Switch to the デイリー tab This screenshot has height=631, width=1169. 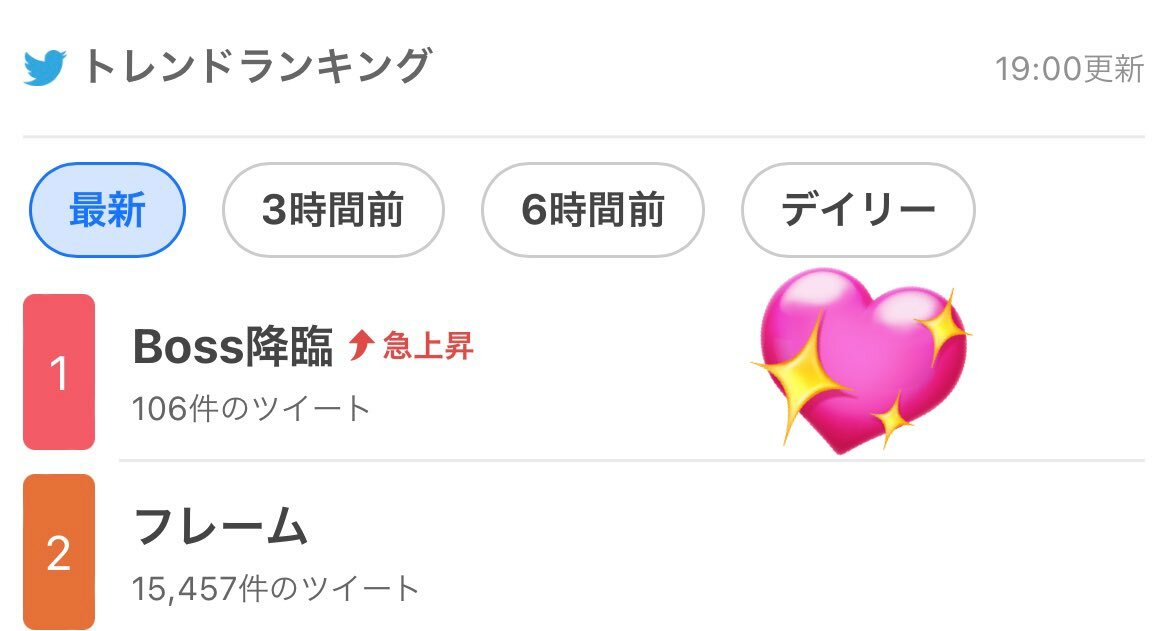point(857,210)
